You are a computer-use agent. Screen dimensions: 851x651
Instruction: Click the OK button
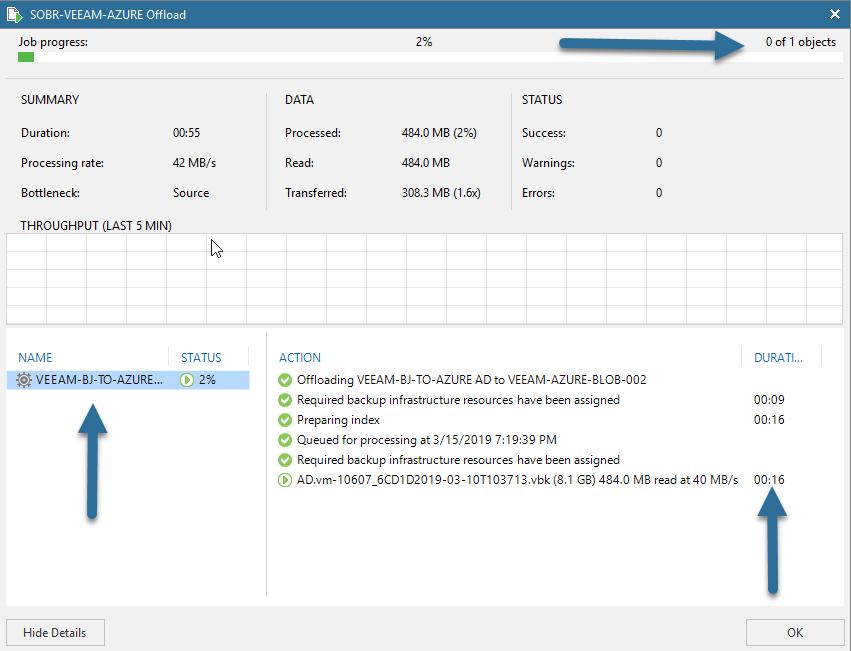coord(795,633)
